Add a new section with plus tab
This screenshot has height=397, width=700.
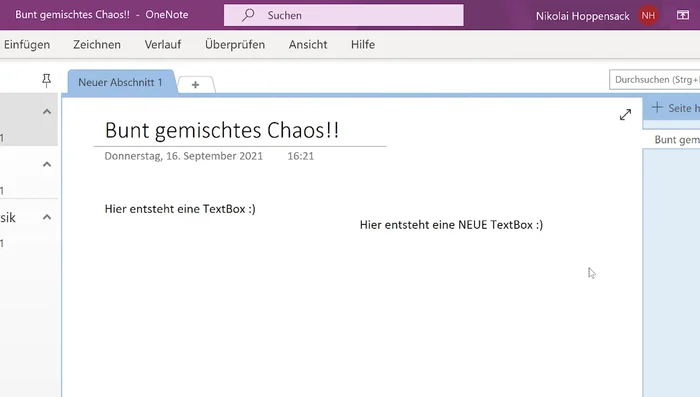[x=196, y=84]
